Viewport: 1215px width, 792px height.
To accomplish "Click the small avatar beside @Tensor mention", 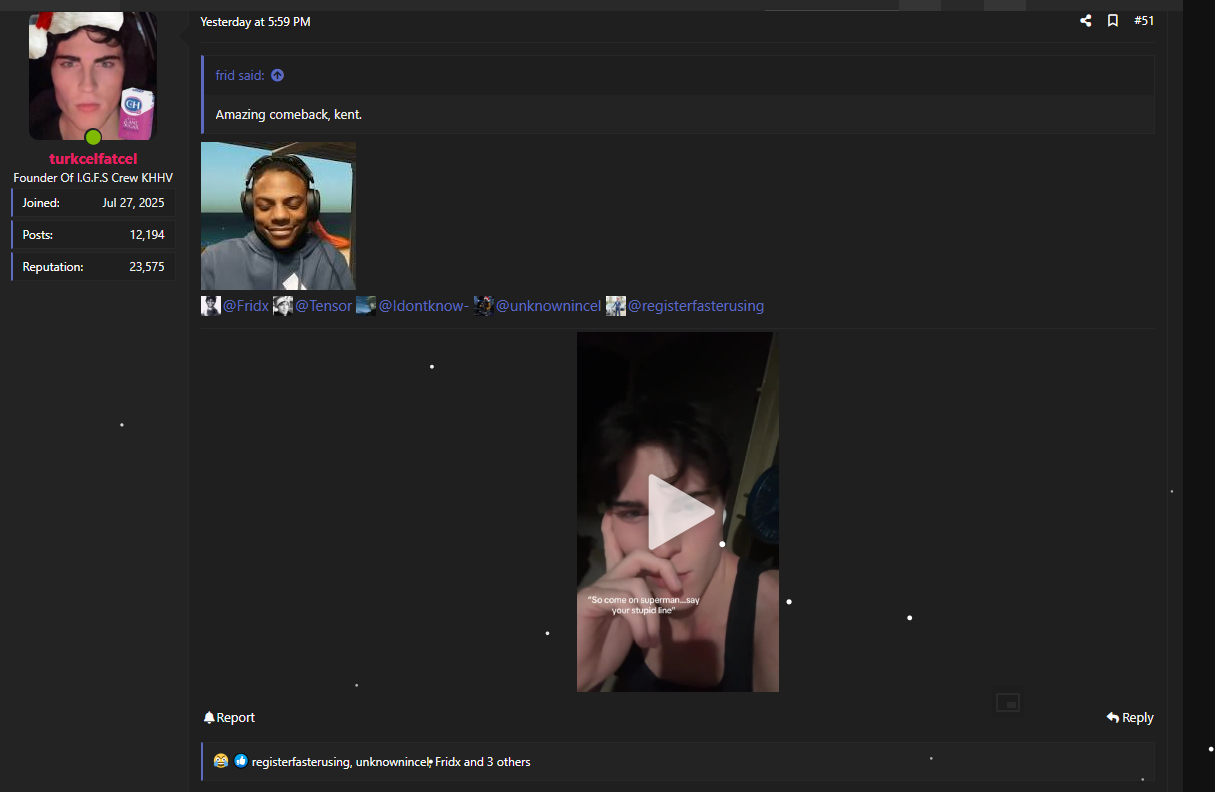I will pos(283,306).
